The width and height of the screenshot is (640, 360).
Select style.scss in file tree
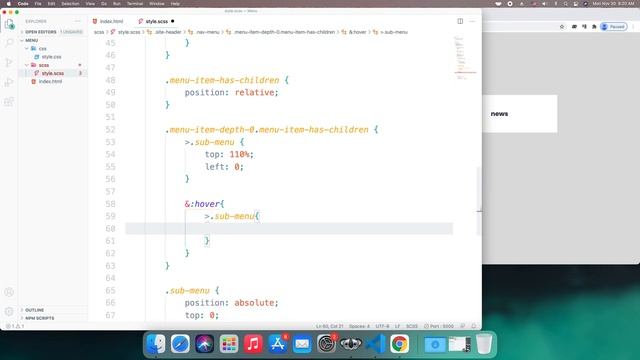53,73
